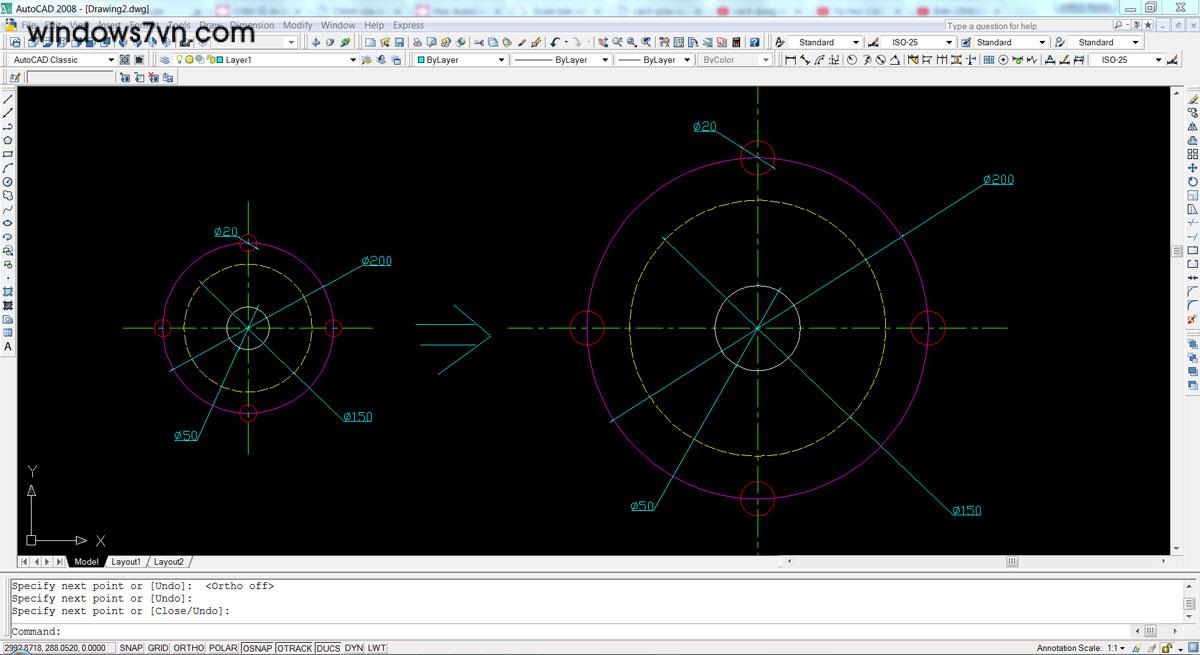This screenshot has width=1200, height=655.
Task: Switch to the Model tab
Action: [x=86, y=562]
